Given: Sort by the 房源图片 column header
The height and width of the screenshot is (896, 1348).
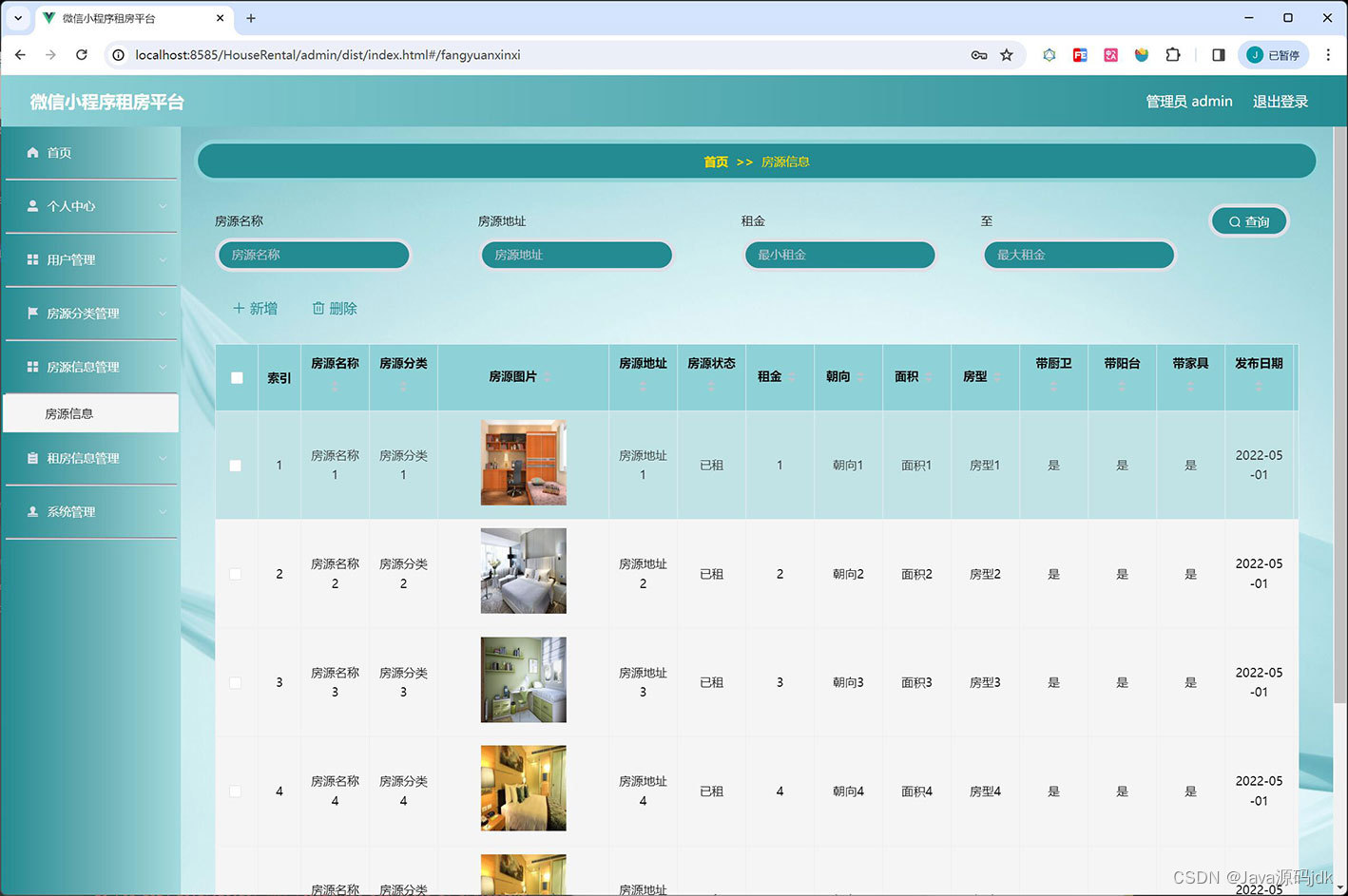Looking at the screenshot, I should click(523, 377).
